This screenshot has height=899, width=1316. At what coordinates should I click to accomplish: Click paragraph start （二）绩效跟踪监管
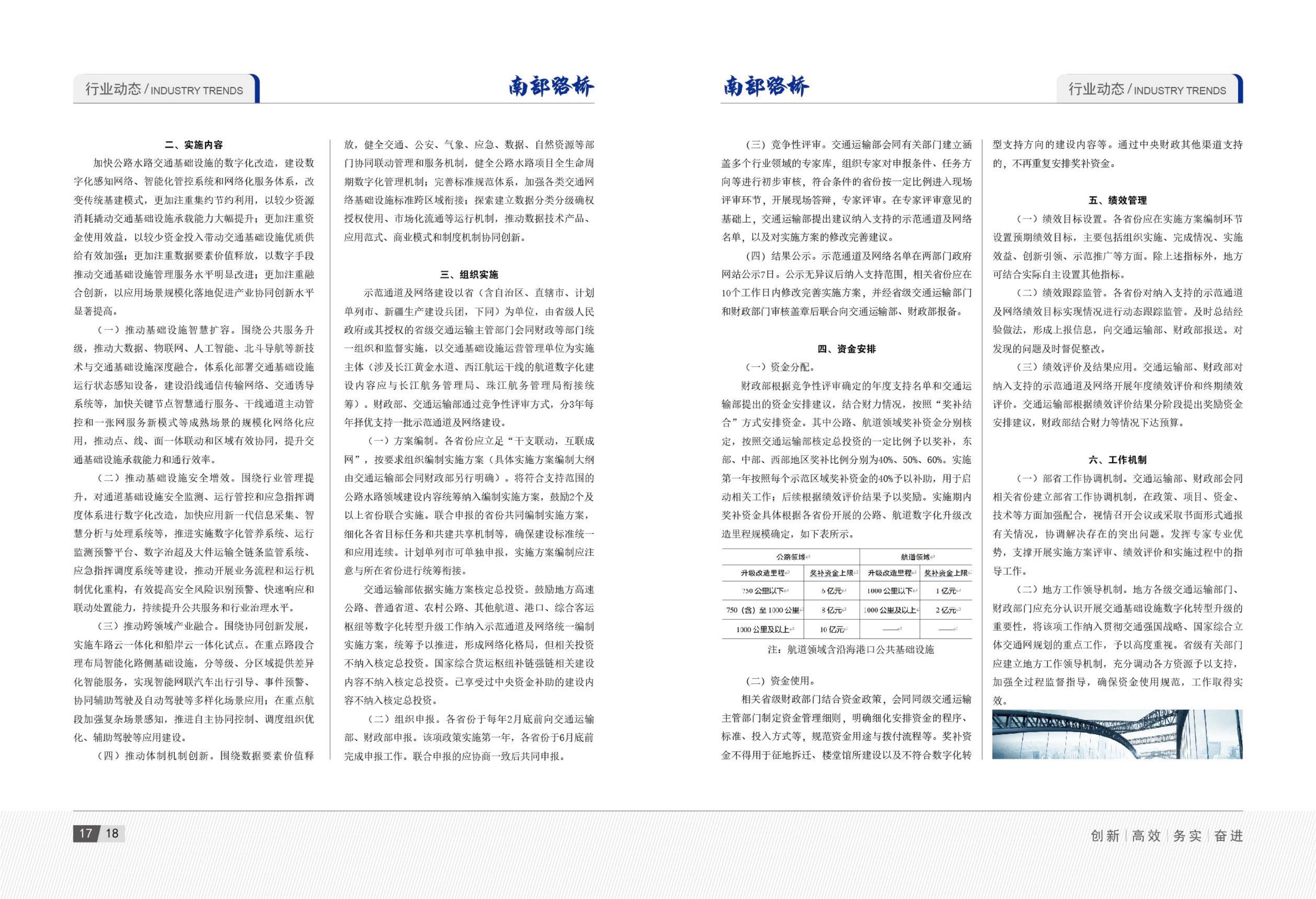click(1059, 293)
